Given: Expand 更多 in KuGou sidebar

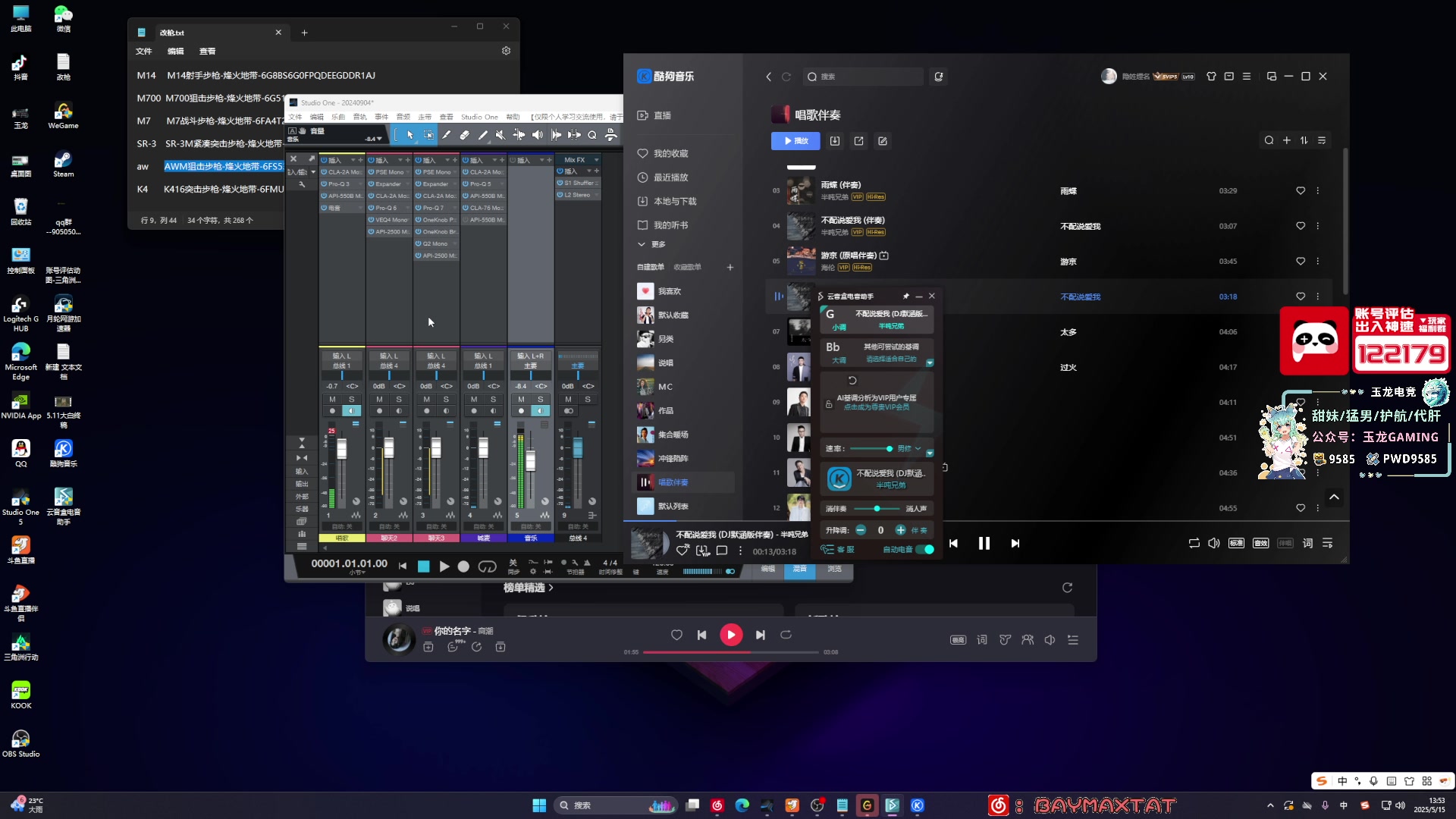Looking at the screenshot, I should 652,244.
